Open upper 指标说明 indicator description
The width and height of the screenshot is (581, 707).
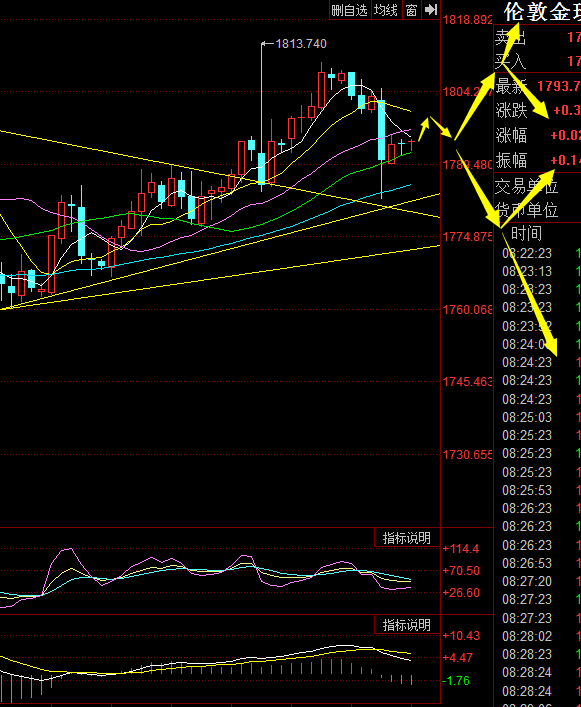(407, 538)
